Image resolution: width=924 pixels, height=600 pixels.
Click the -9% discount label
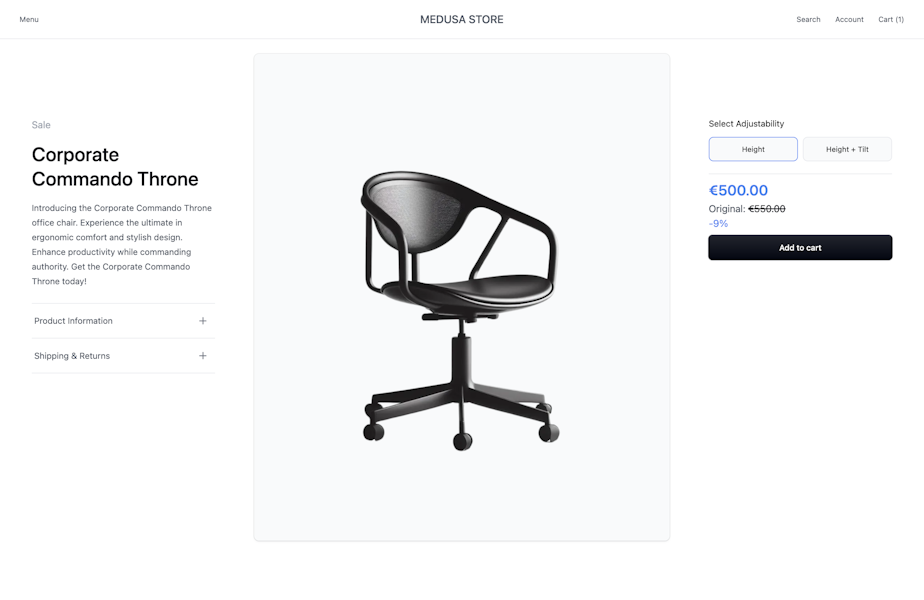coord(718,223)
